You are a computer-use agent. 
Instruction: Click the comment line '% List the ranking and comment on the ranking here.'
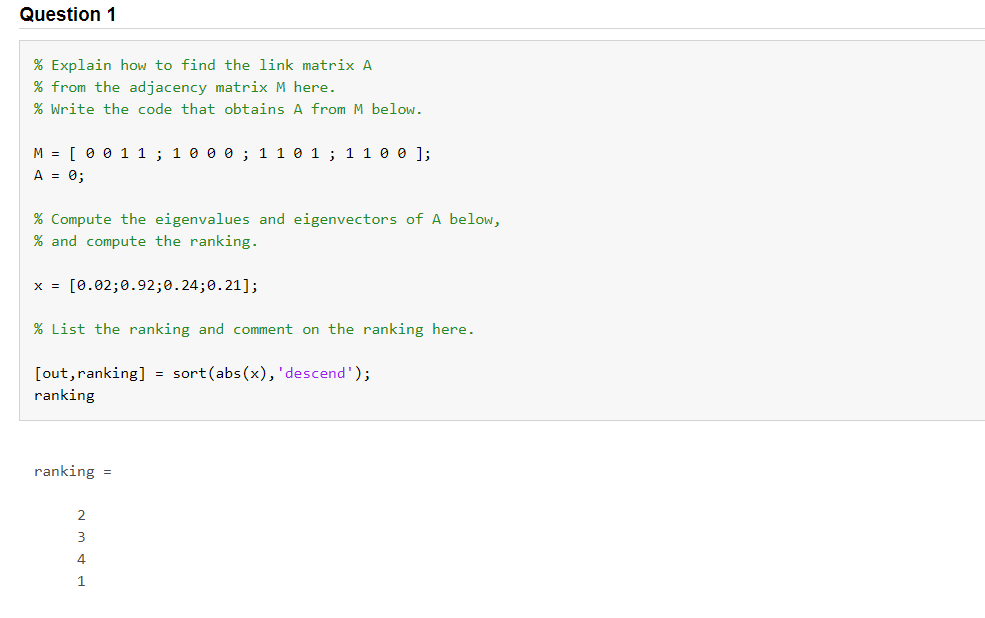tap(254, 329)
